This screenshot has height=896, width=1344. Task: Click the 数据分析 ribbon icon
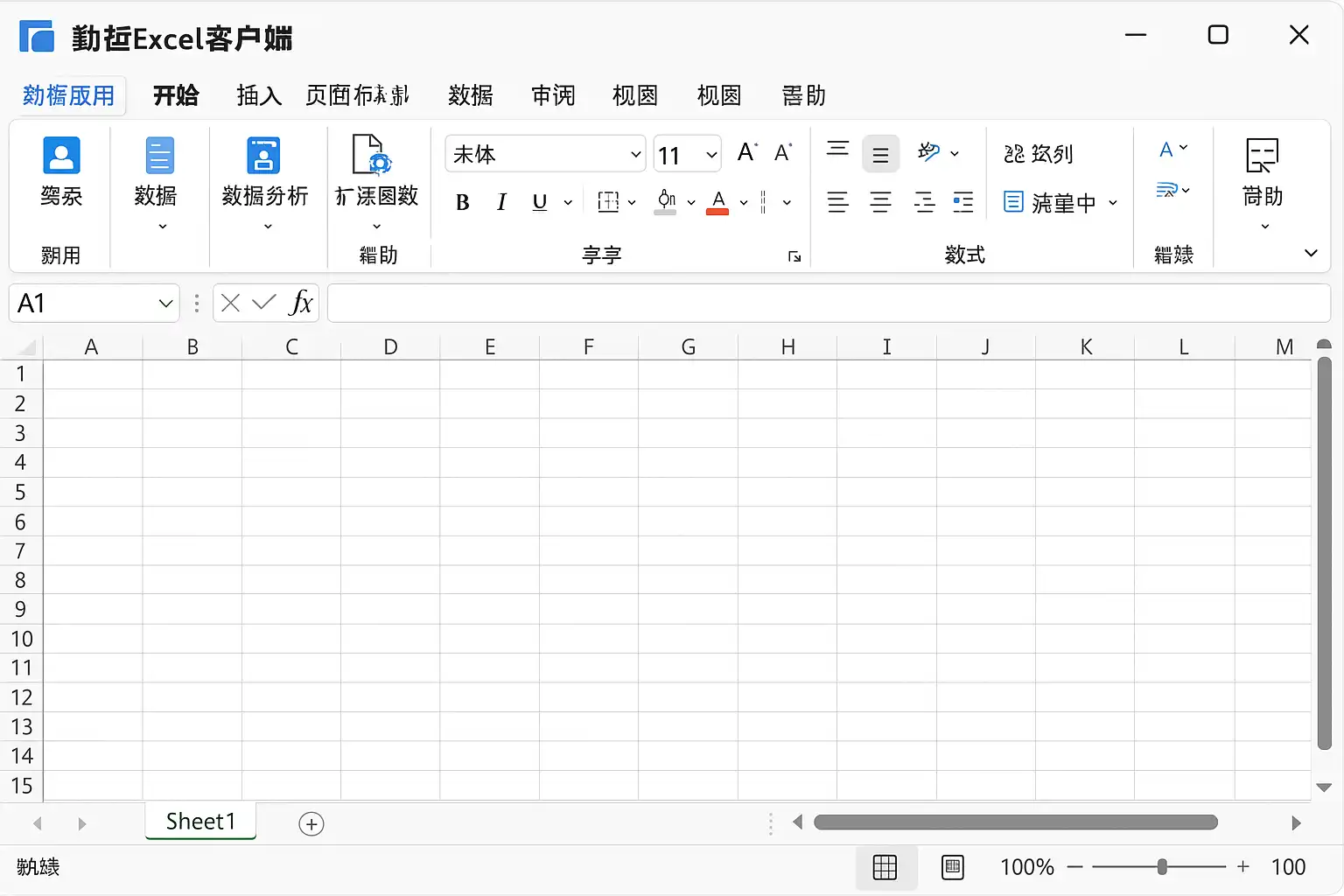263,156
